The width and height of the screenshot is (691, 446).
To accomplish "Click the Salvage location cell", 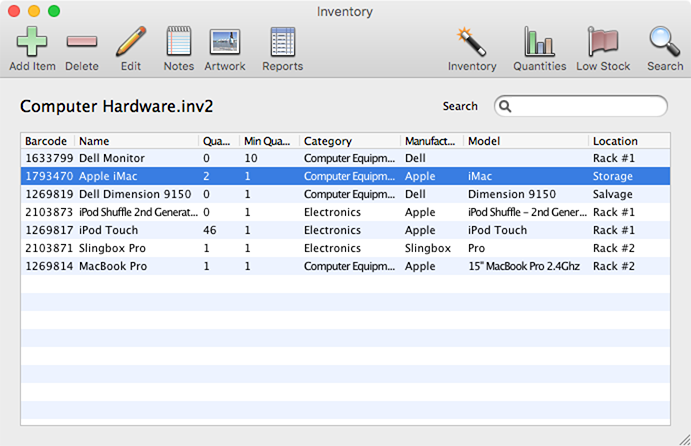I will coord(613,194).
